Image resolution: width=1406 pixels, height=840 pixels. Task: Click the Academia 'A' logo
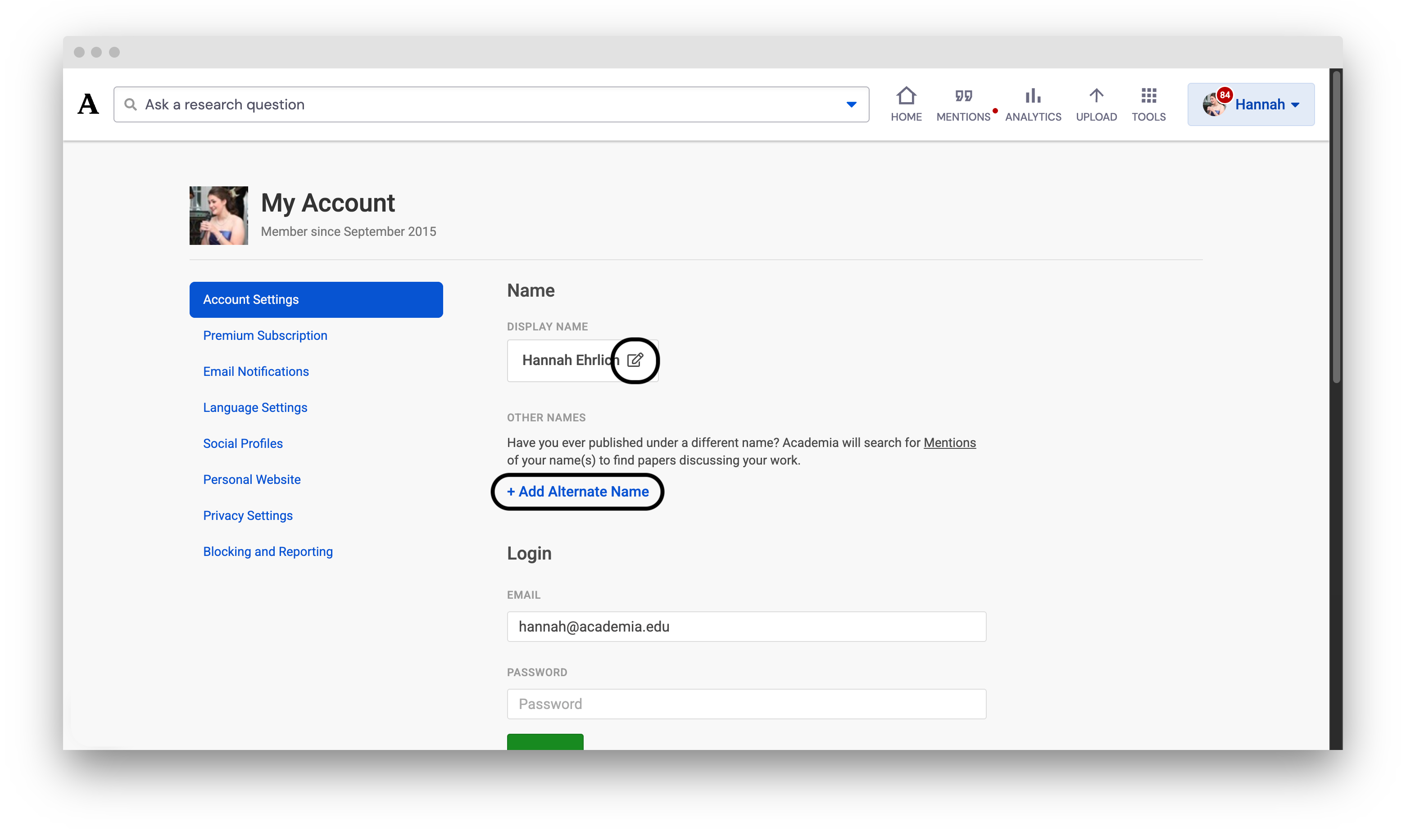tap(88, 104)
